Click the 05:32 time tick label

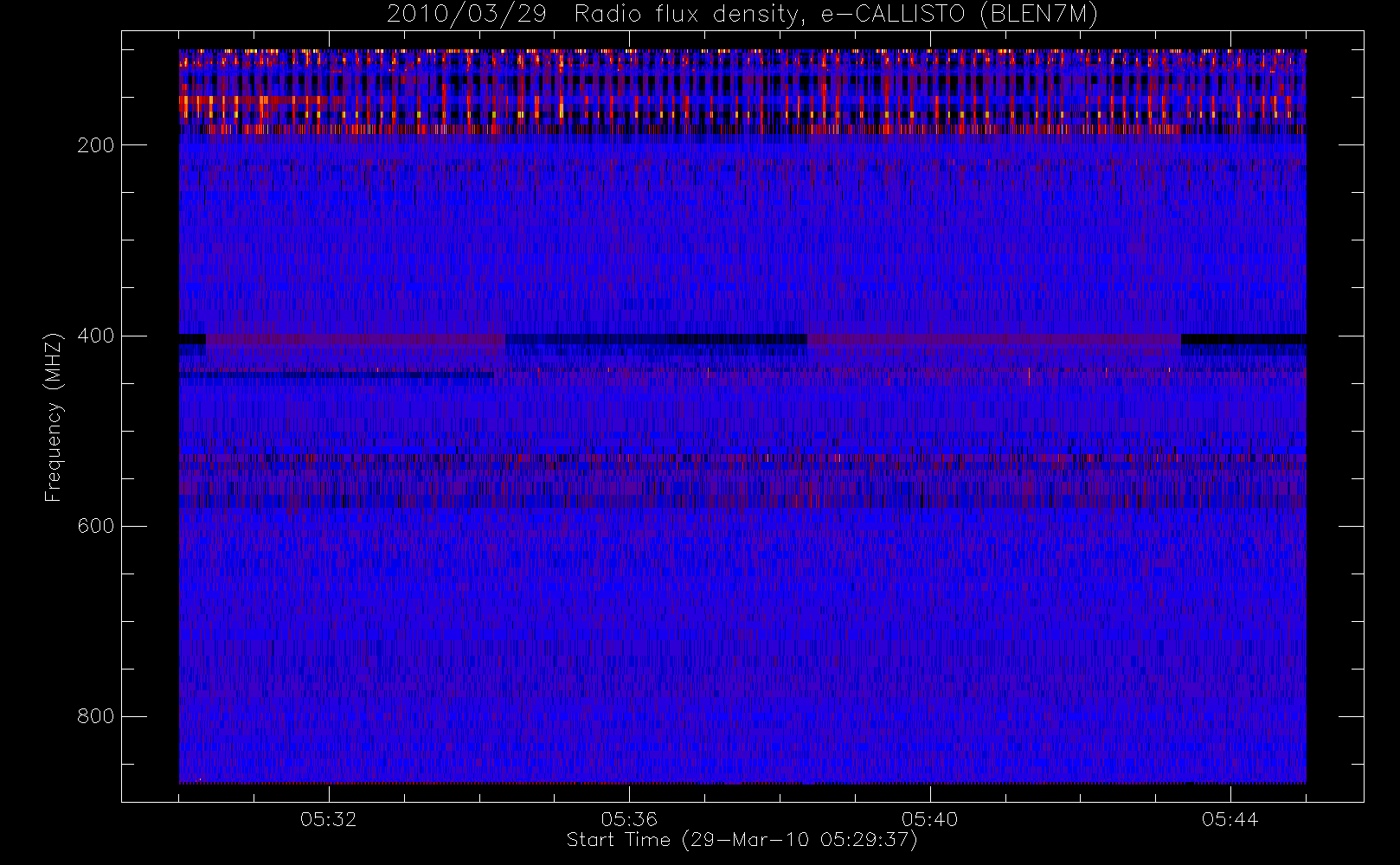tap(329, 819)
